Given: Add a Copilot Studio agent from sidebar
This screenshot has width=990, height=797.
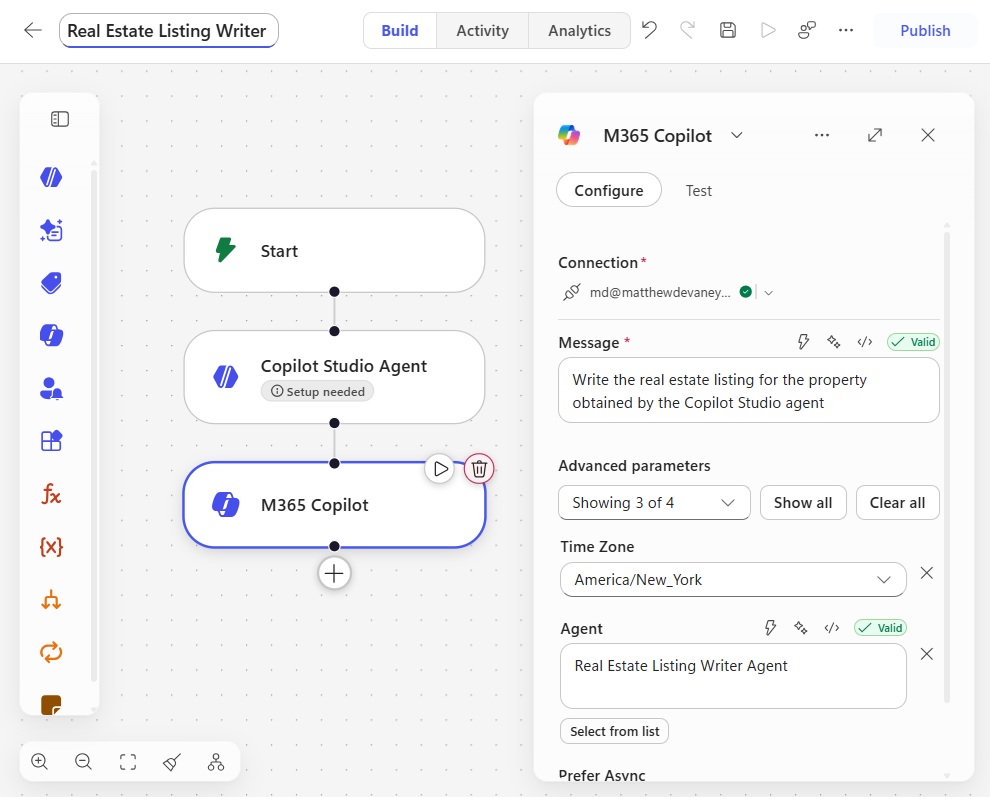Looking at the screenshot, I should [x=51, y=177].
